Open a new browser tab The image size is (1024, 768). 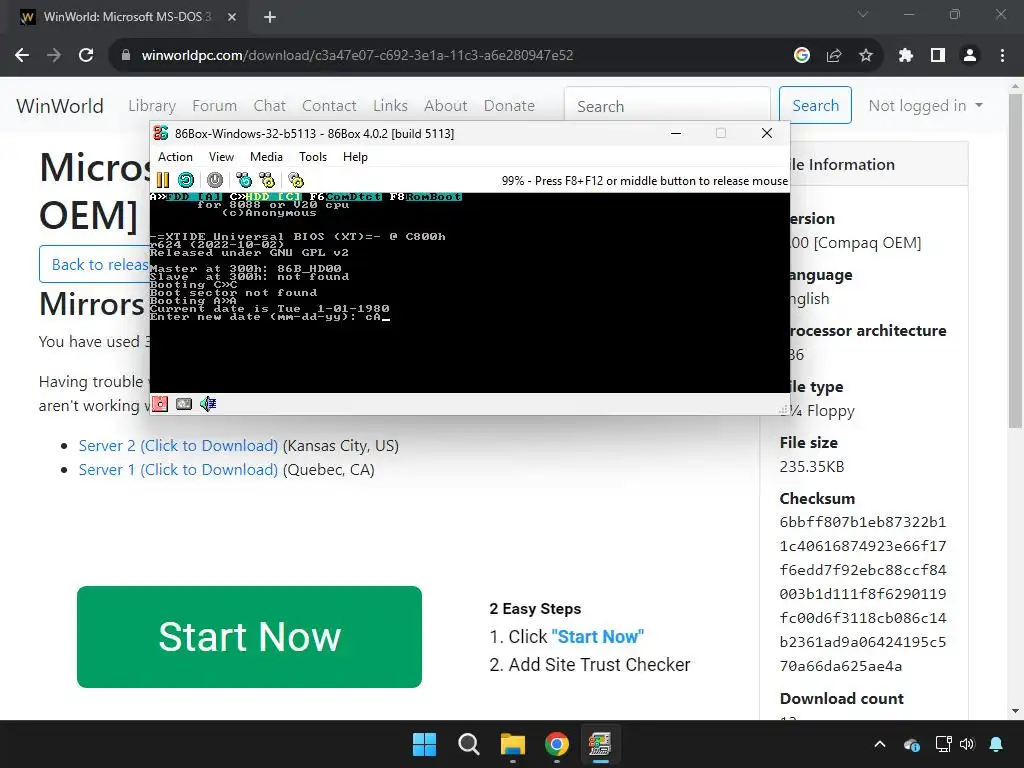(x=270, y=17)
